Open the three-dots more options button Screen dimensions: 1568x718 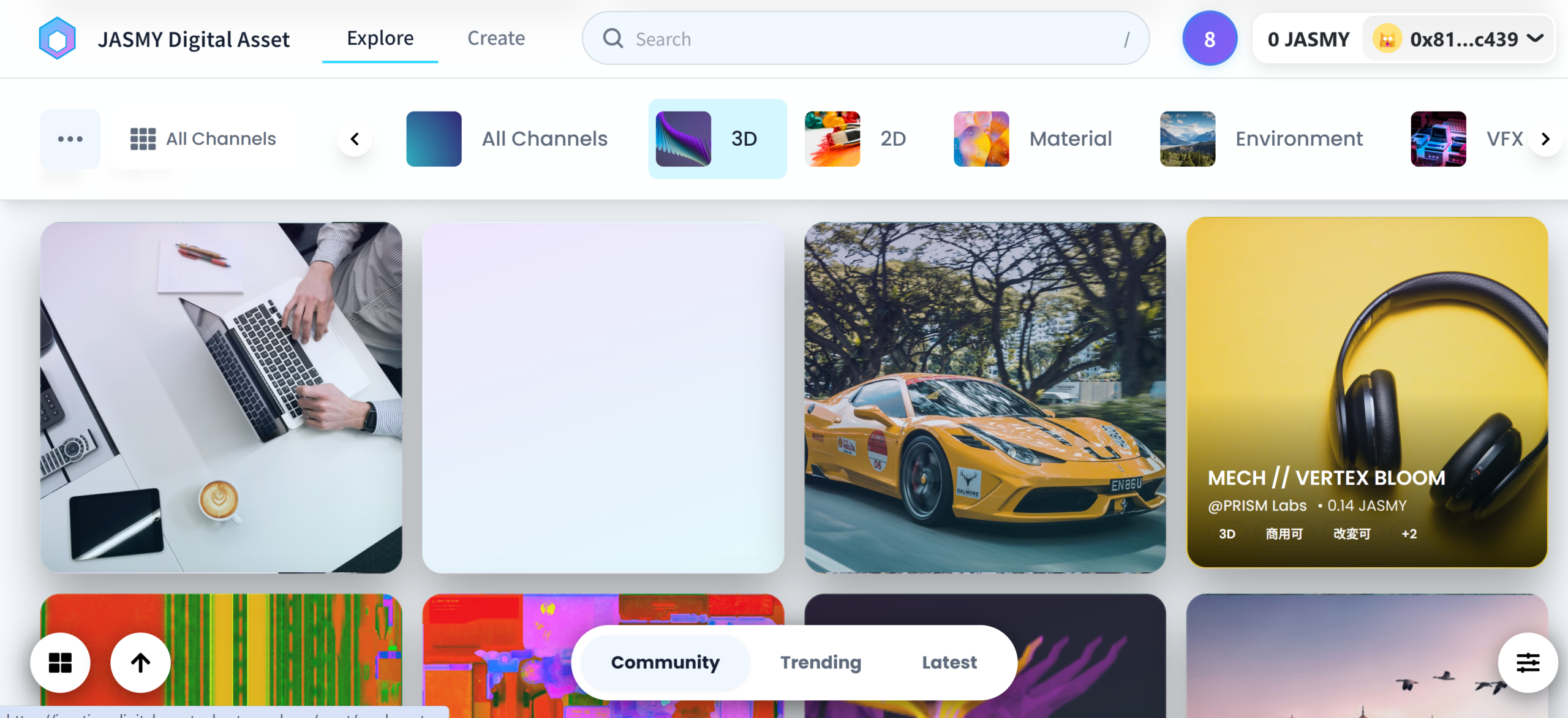70,139
